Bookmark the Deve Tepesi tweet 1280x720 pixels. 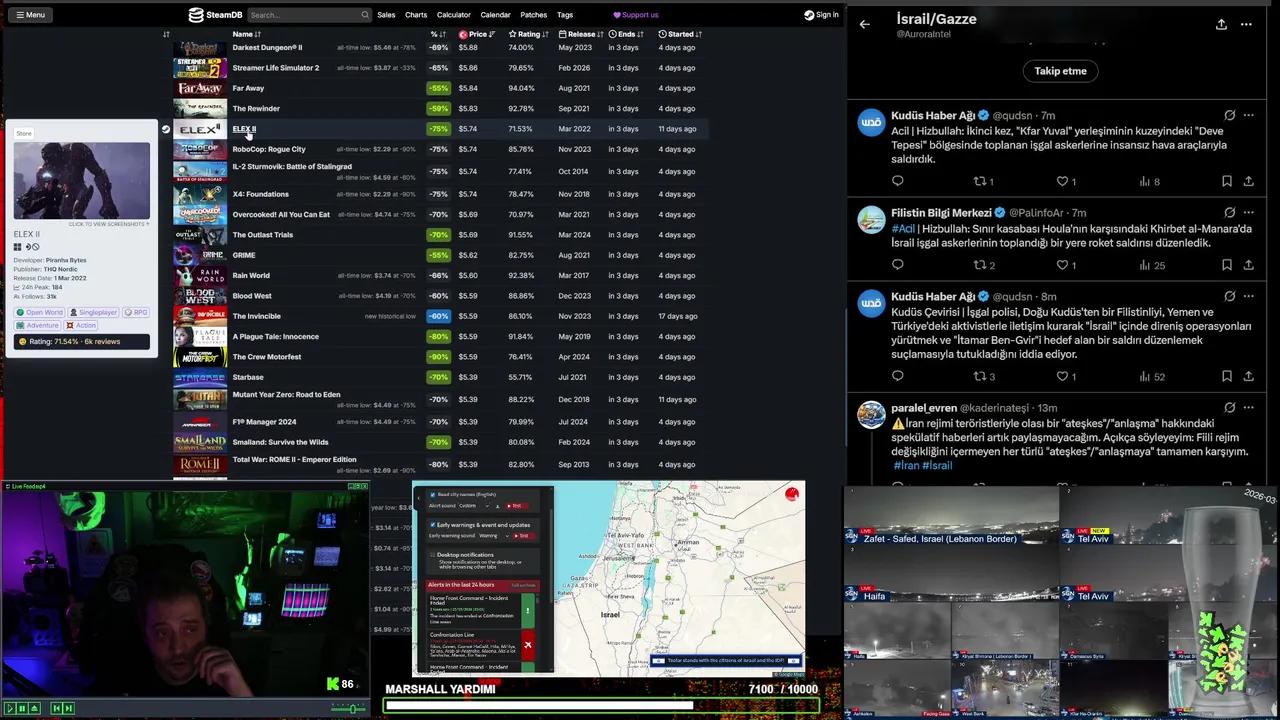1226,181
